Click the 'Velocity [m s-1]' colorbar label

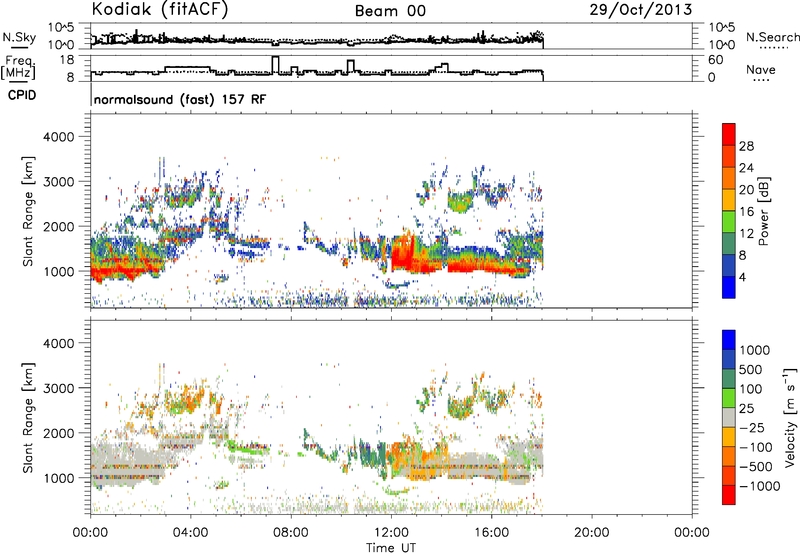pos(790,417)
